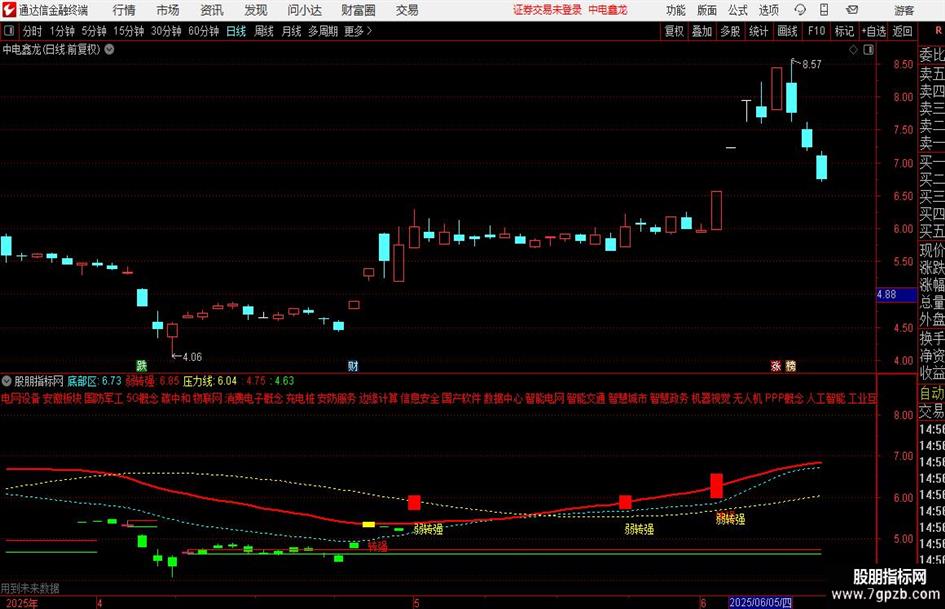Open the 市场 menu
The width and height of the screenshot is (945, 609).
[x=168, y=10]
